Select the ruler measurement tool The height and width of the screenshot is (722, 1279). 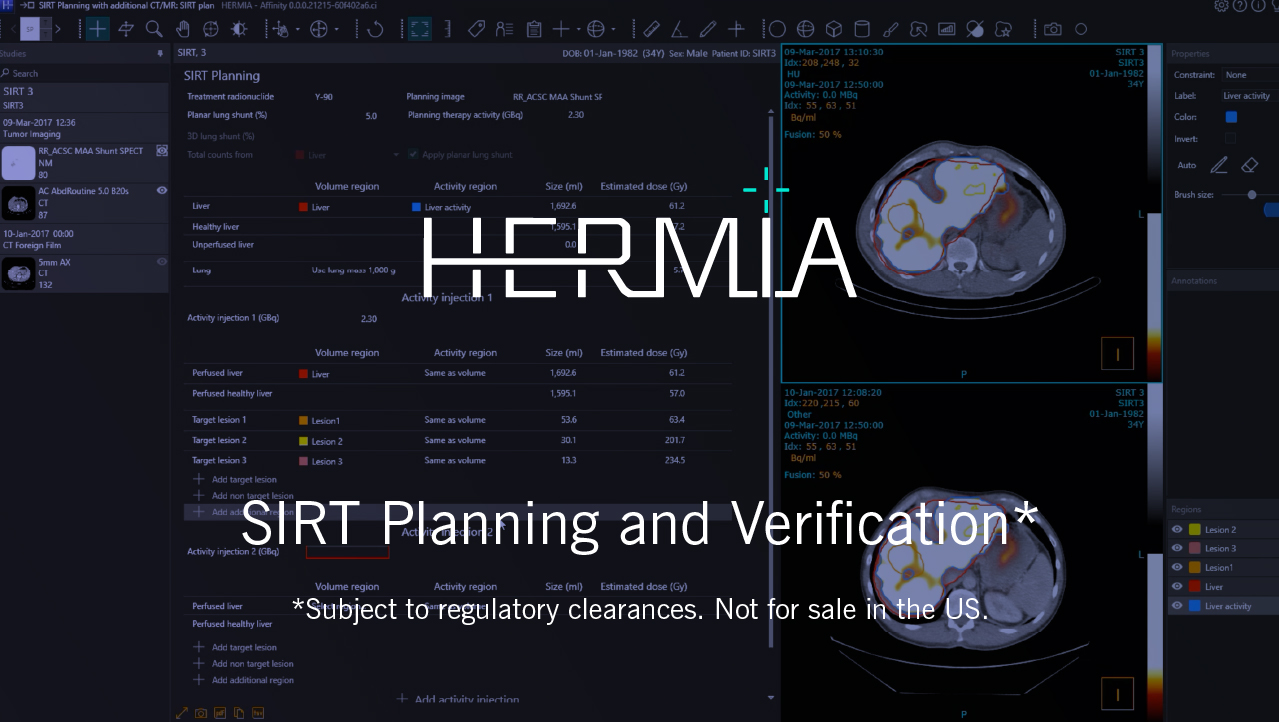651,29
